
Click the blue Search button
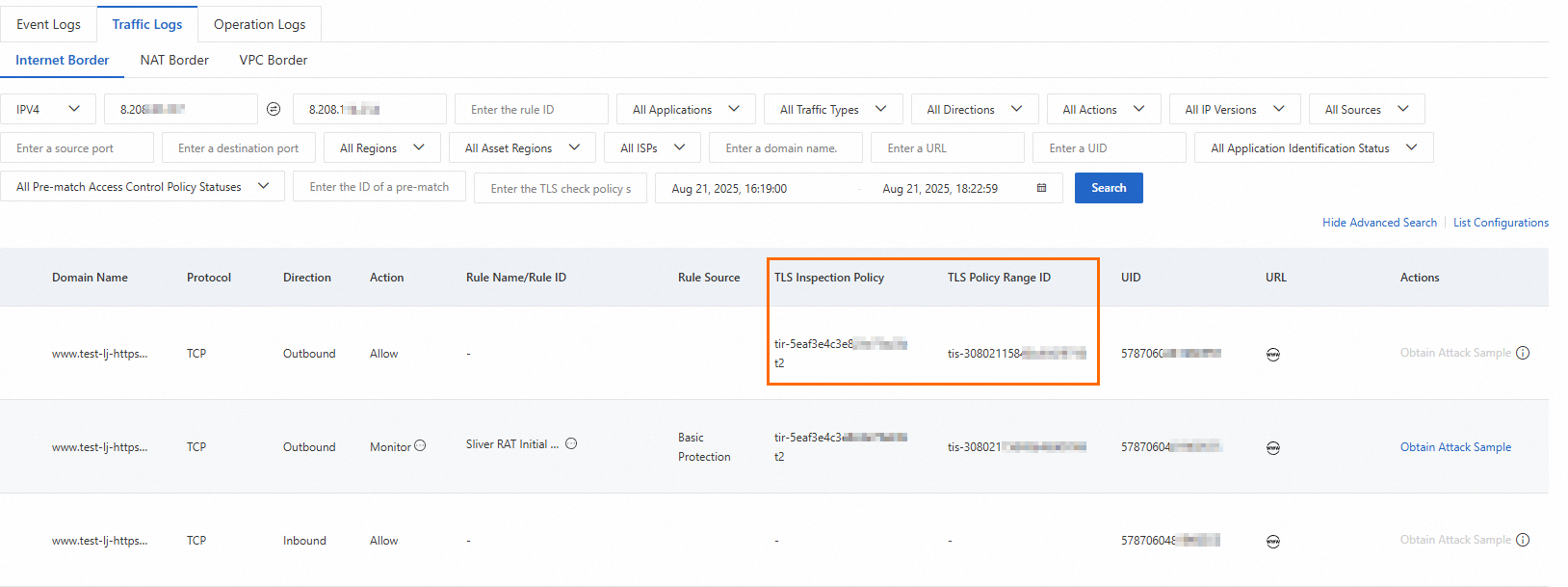1109,188
